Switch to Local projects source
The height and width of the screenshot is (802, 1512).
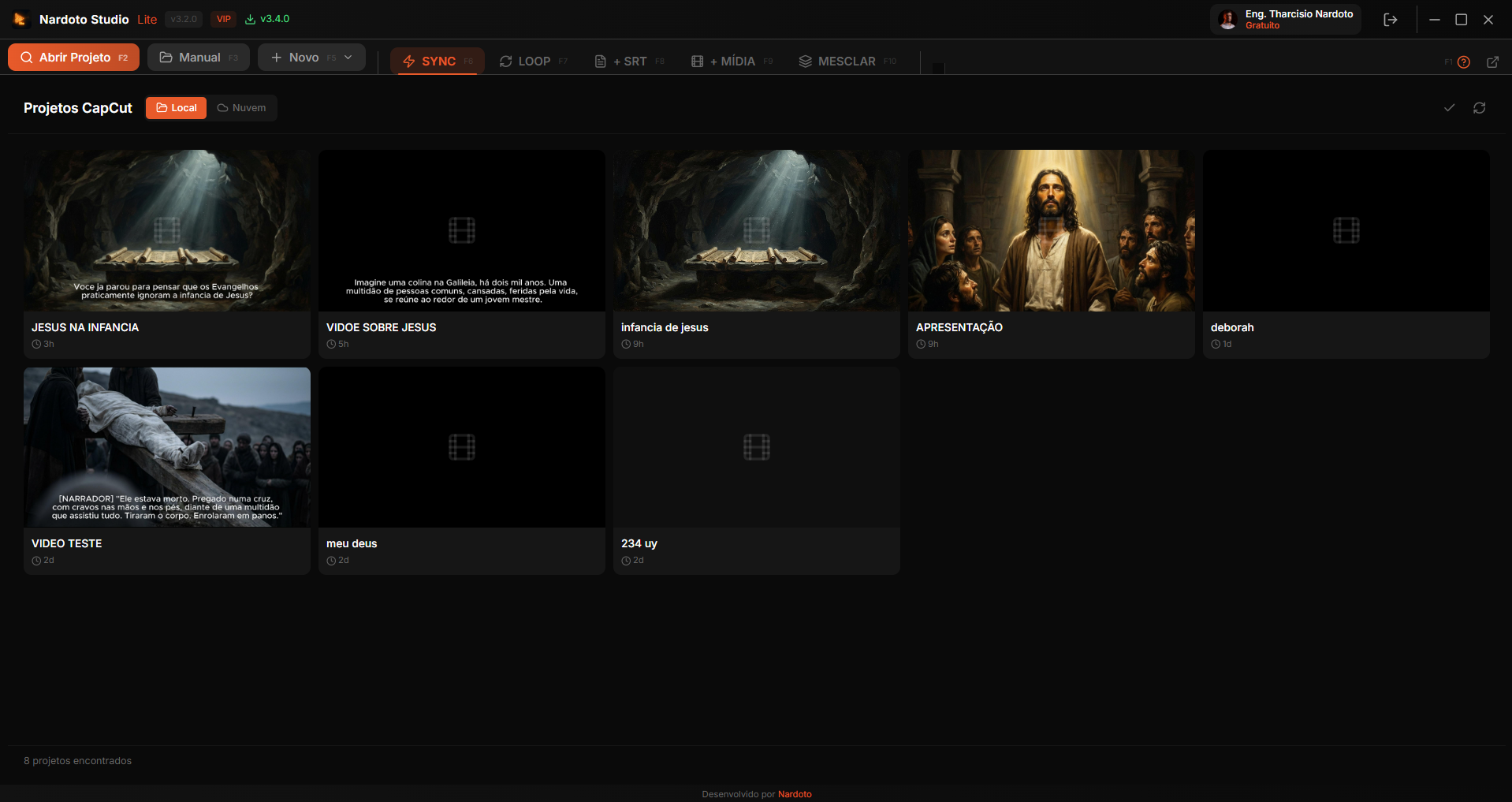(176, 108)
